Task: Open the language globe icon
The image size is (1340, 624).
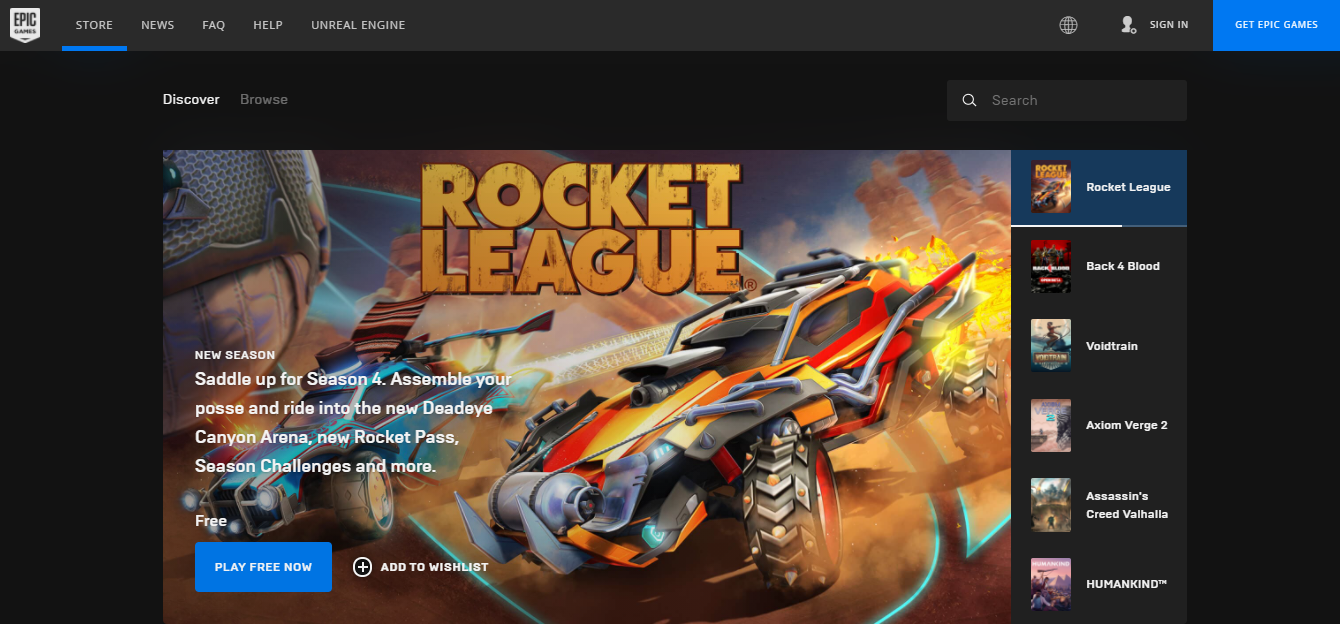Action: click(x=1068, y=25)
